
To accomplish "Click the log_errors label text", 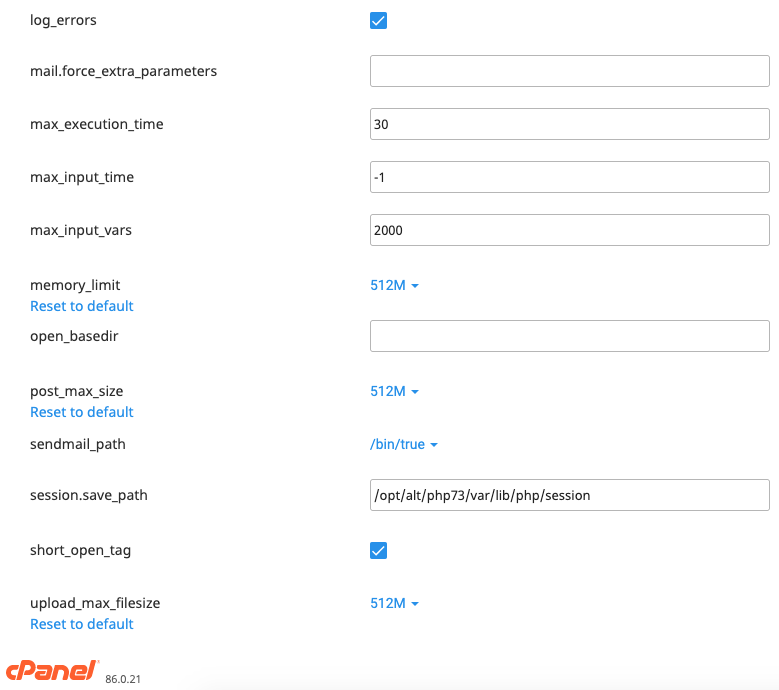I will 64,20.
